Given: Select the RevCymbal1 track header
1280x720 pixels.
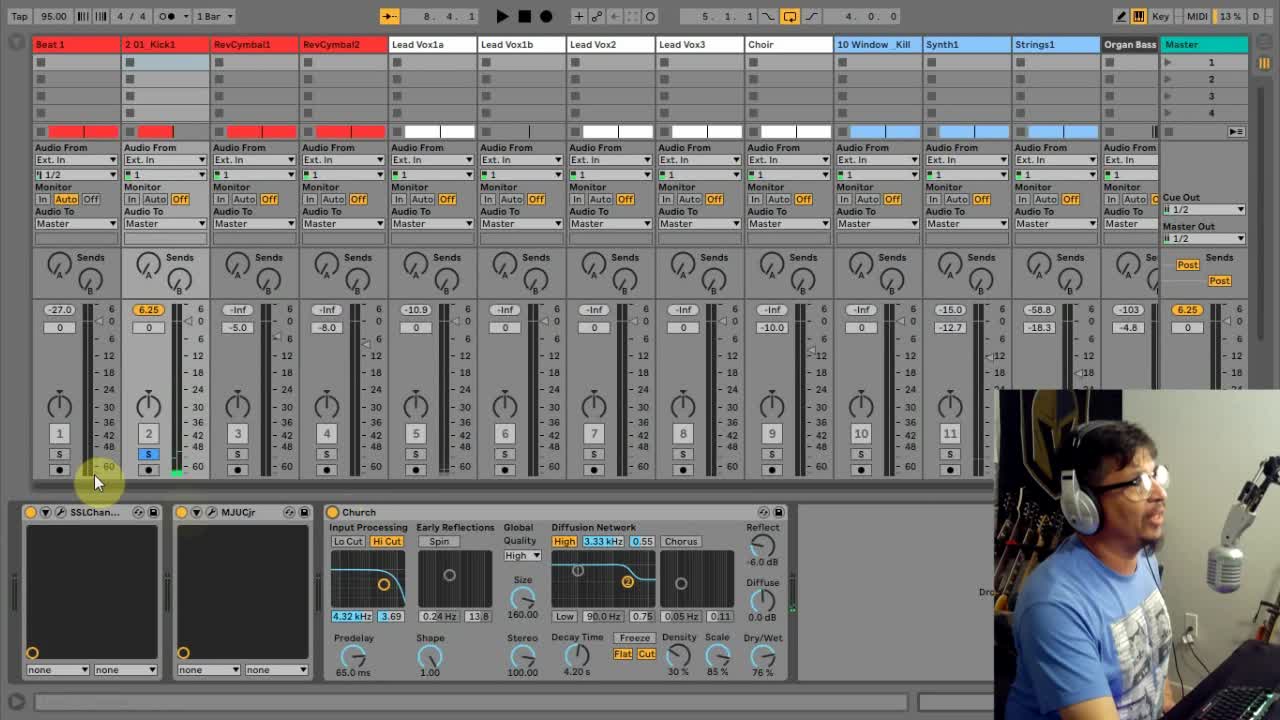Looking at the screenshot, I should 254,45.
